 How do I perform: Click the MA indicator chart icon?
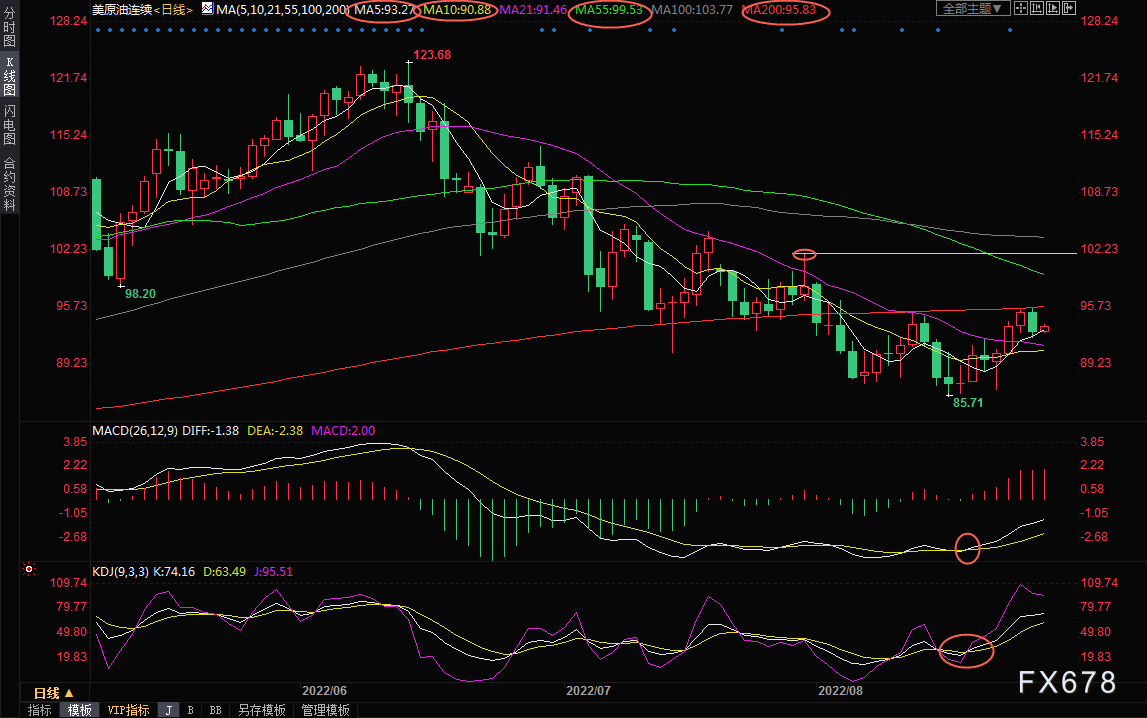click(208, 9)
